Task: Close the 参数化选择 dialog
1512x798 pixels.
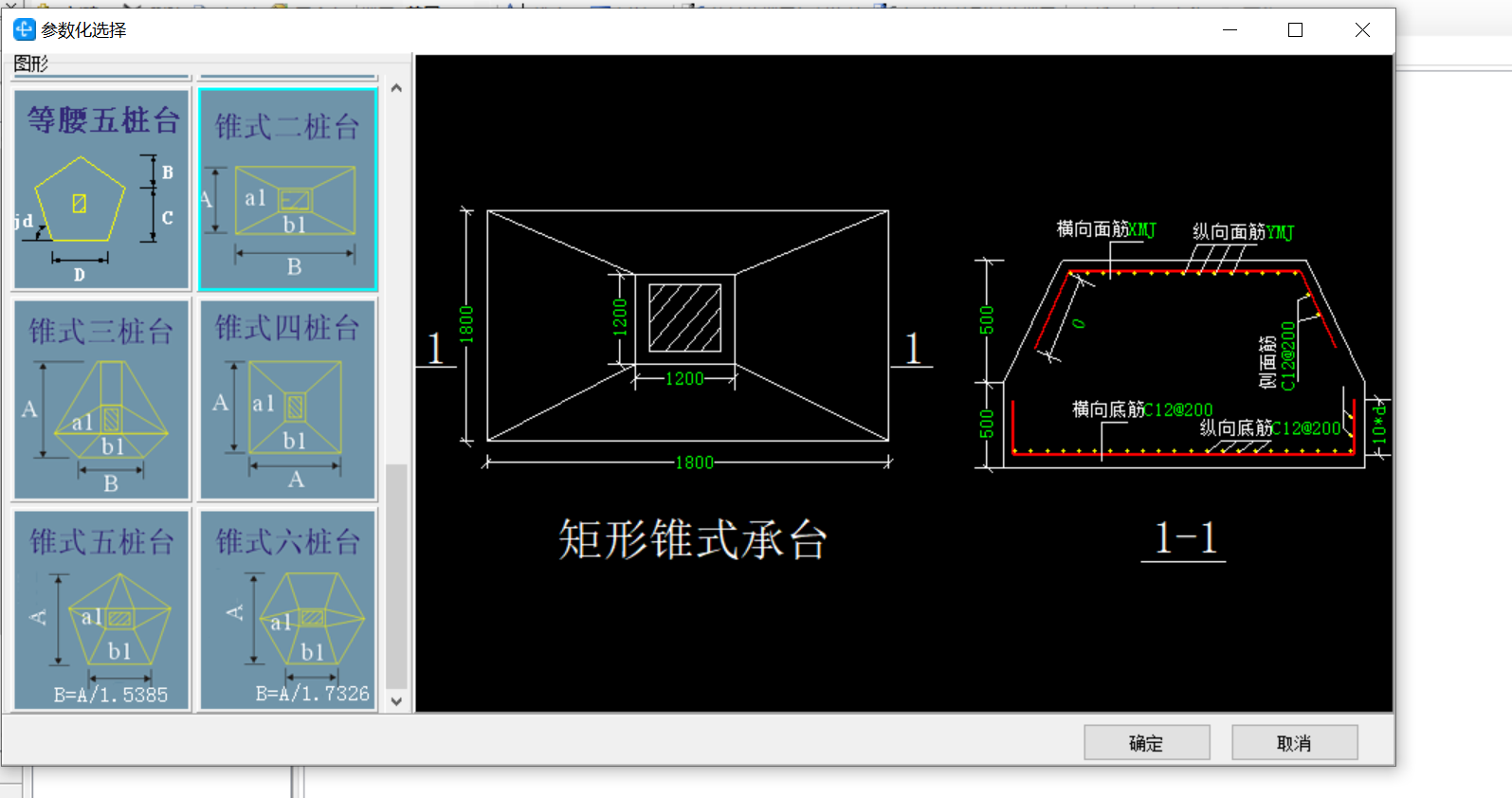Action: 1362,30
